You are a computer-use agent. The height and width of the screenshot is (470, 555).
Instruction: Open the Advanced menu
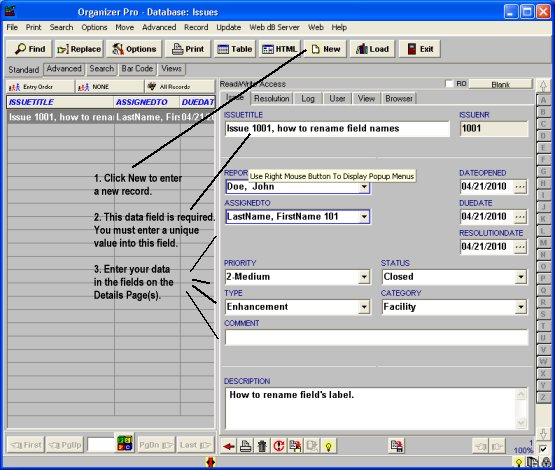click(x=159, y=27)
